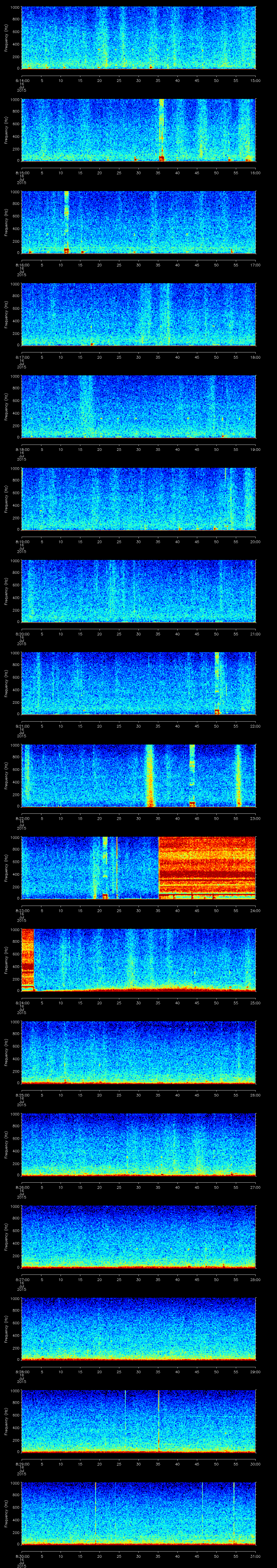The height and width of the screenshot is (1568, 277).
Task: Click the bright burst near 36 s in the 8:15:00 panel
Action: (x=161, y=130)
